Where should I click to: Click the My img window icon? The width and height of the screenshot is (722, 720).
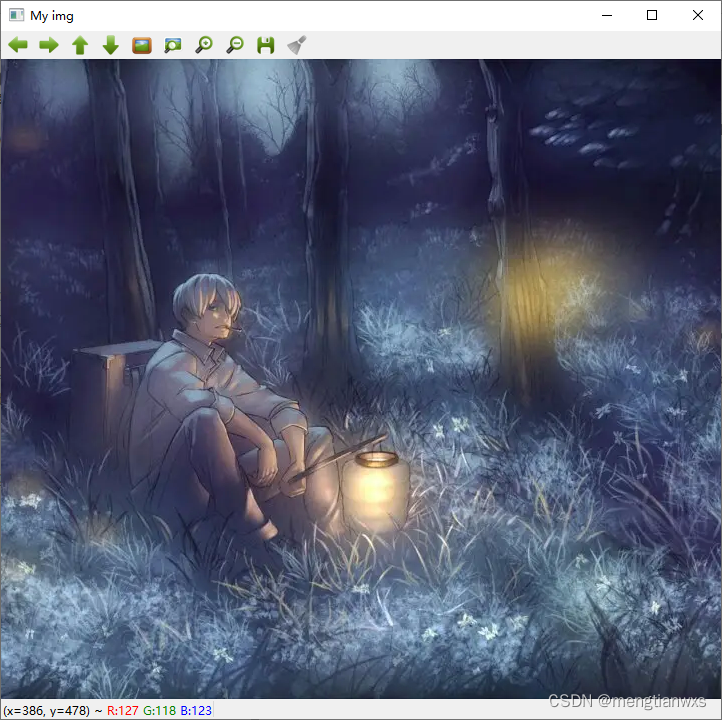pos(16,15)
